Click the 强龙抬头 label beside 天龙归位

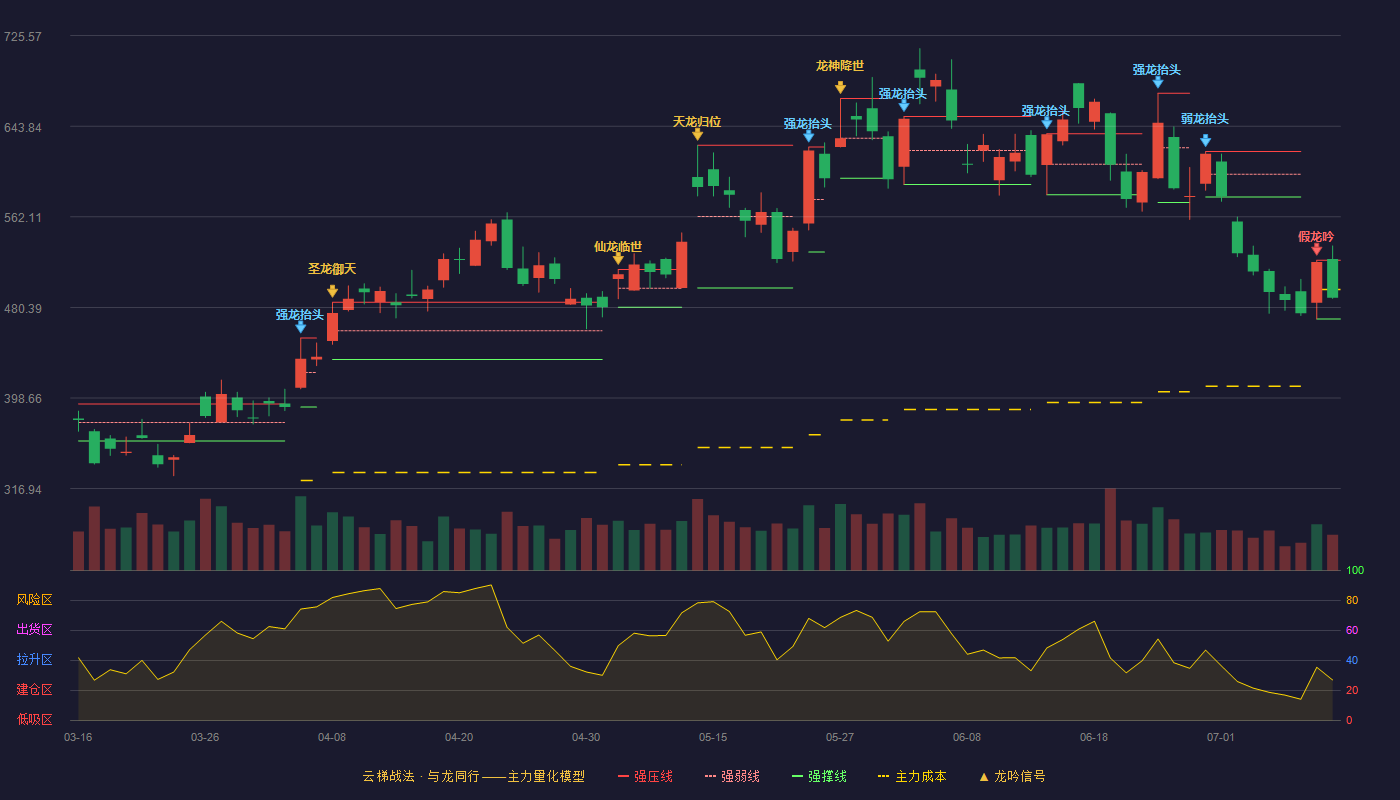808,124
